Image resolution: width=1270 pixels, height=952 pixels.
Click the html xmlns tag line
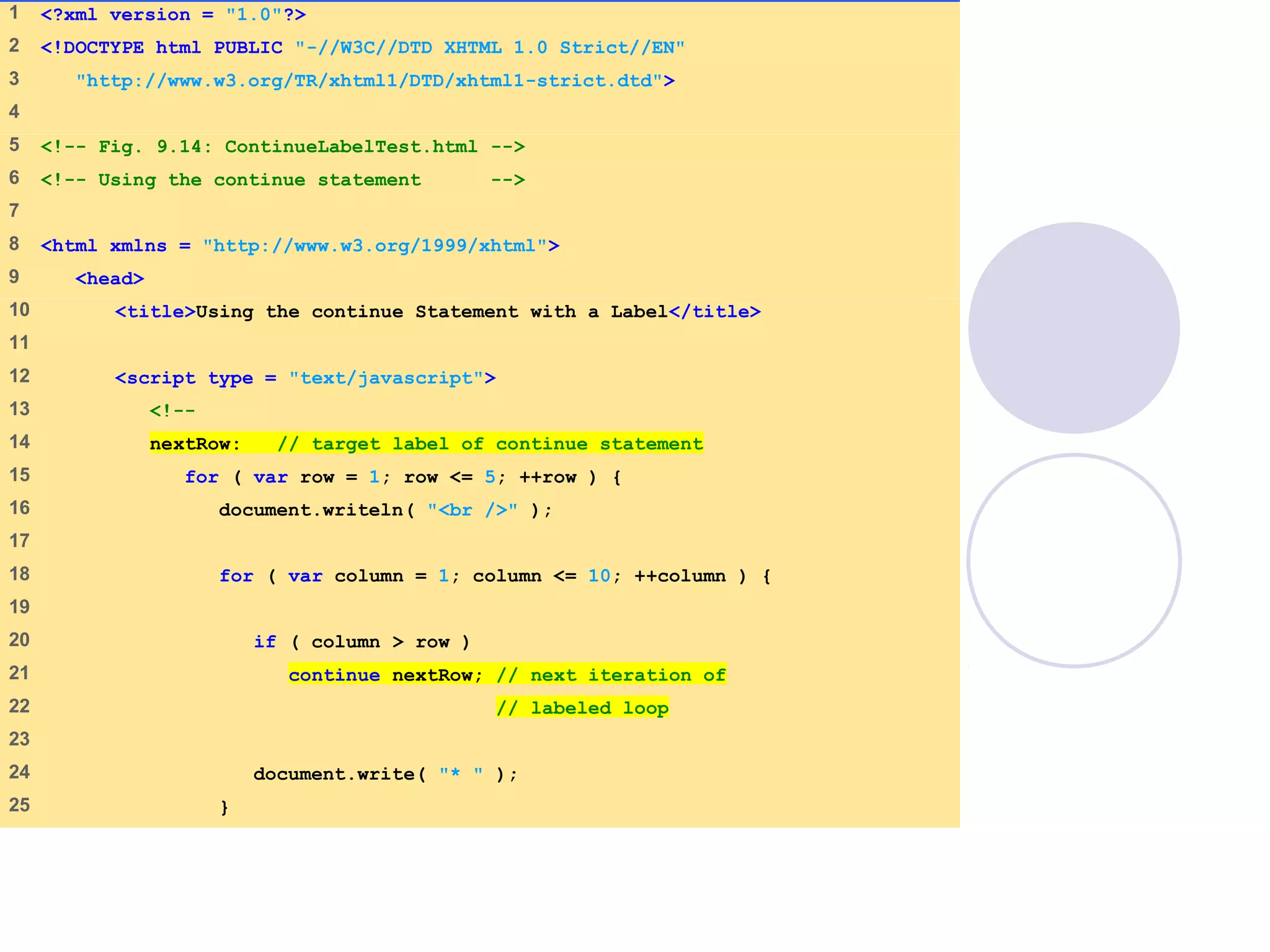tap(300, 246)
